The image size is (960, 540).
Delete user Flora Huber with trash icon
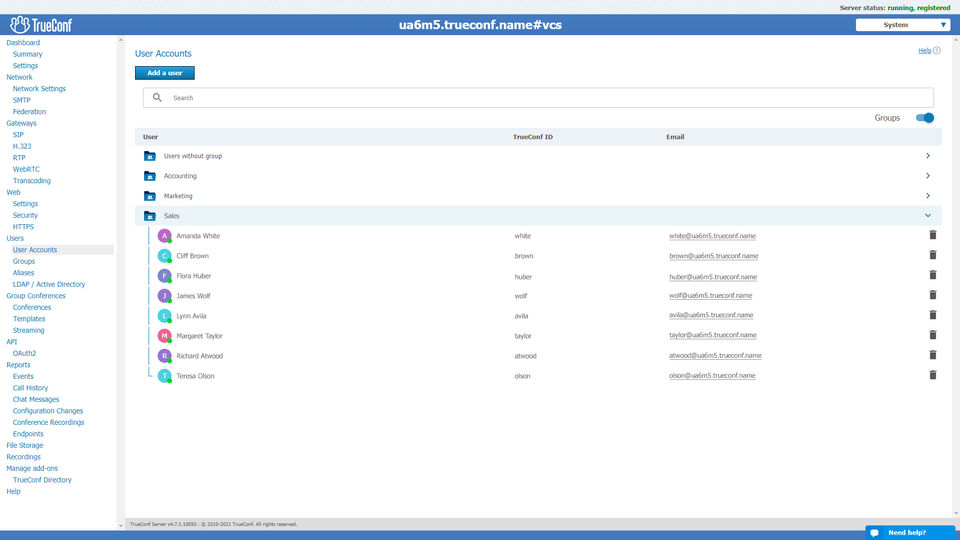(932, 276)
